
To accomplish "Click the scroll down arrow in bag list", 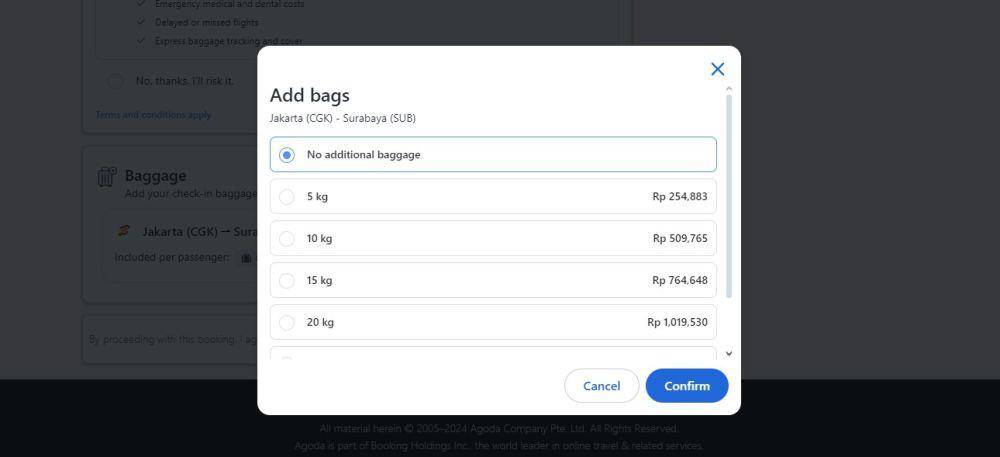I will 729,353.
